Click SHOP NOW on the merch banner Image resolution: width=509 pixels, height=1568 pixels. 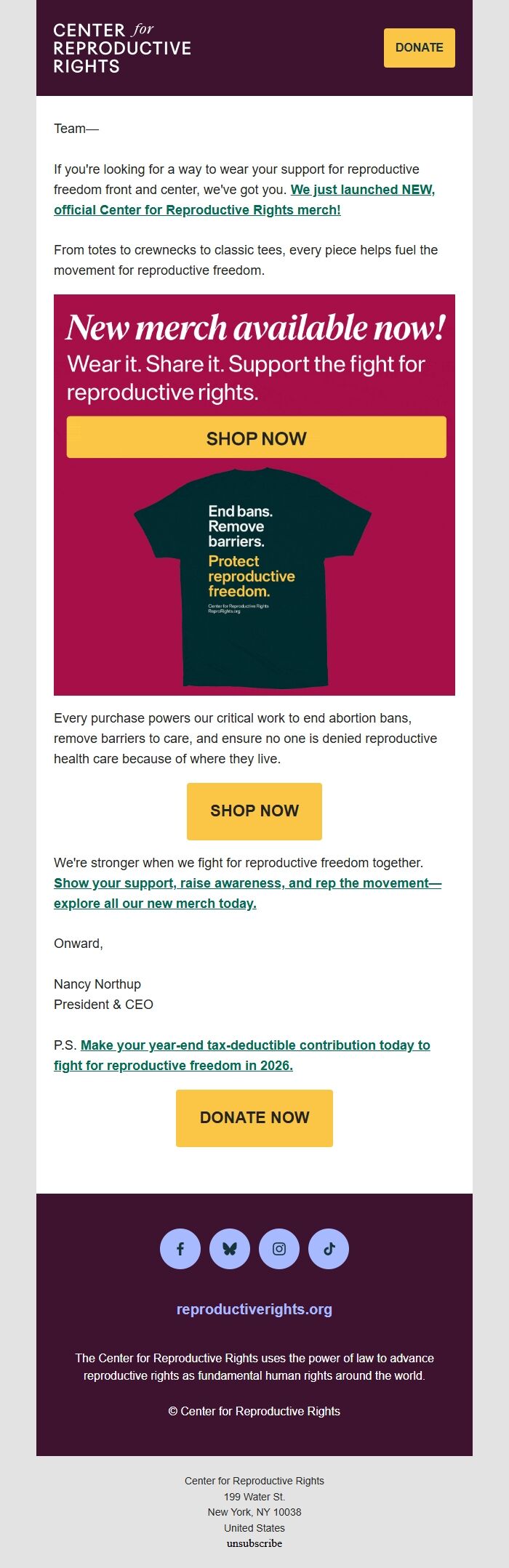256,438
